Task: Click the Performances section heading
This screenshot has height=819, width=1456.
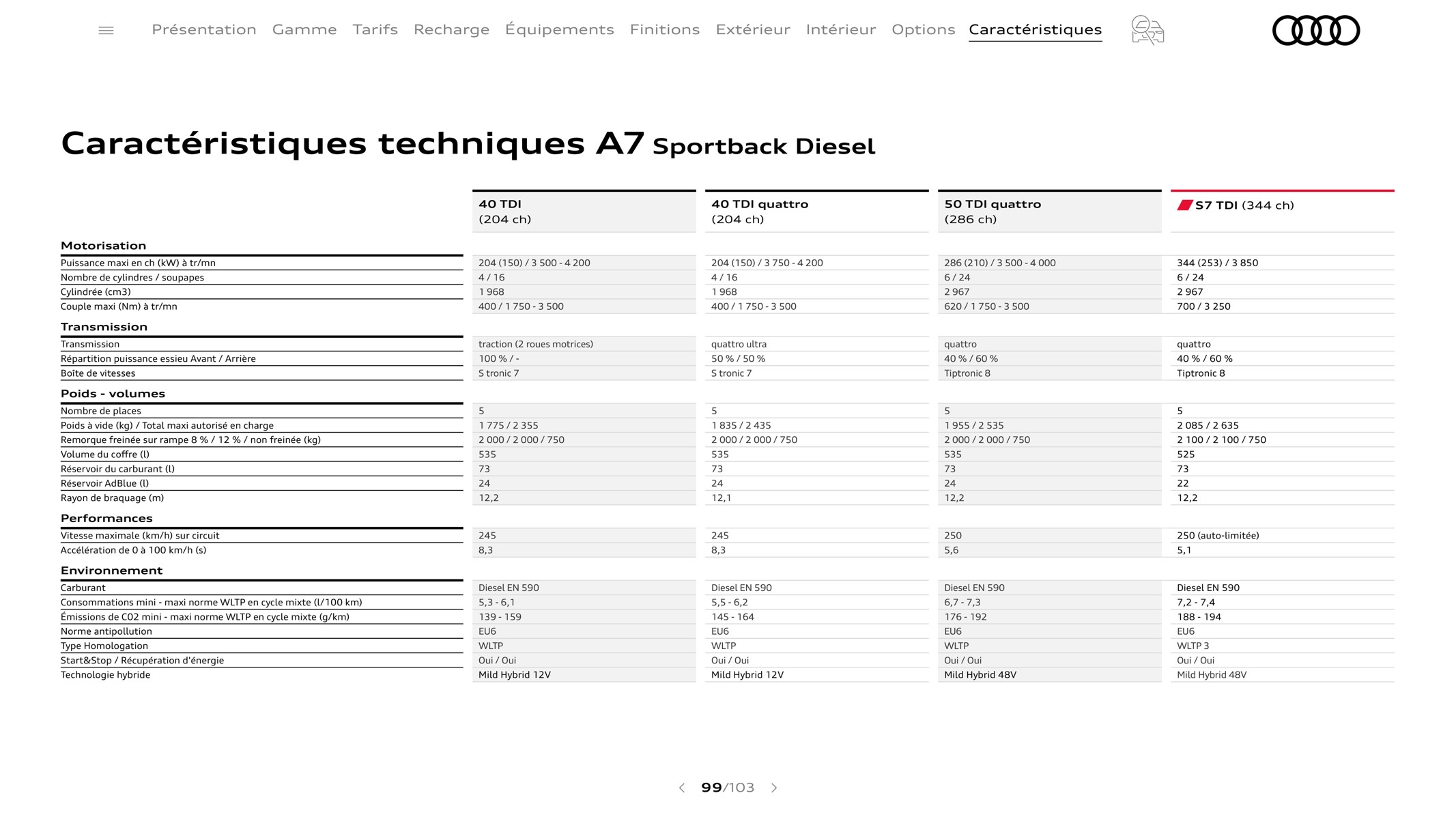Action: tap(106, 519)
